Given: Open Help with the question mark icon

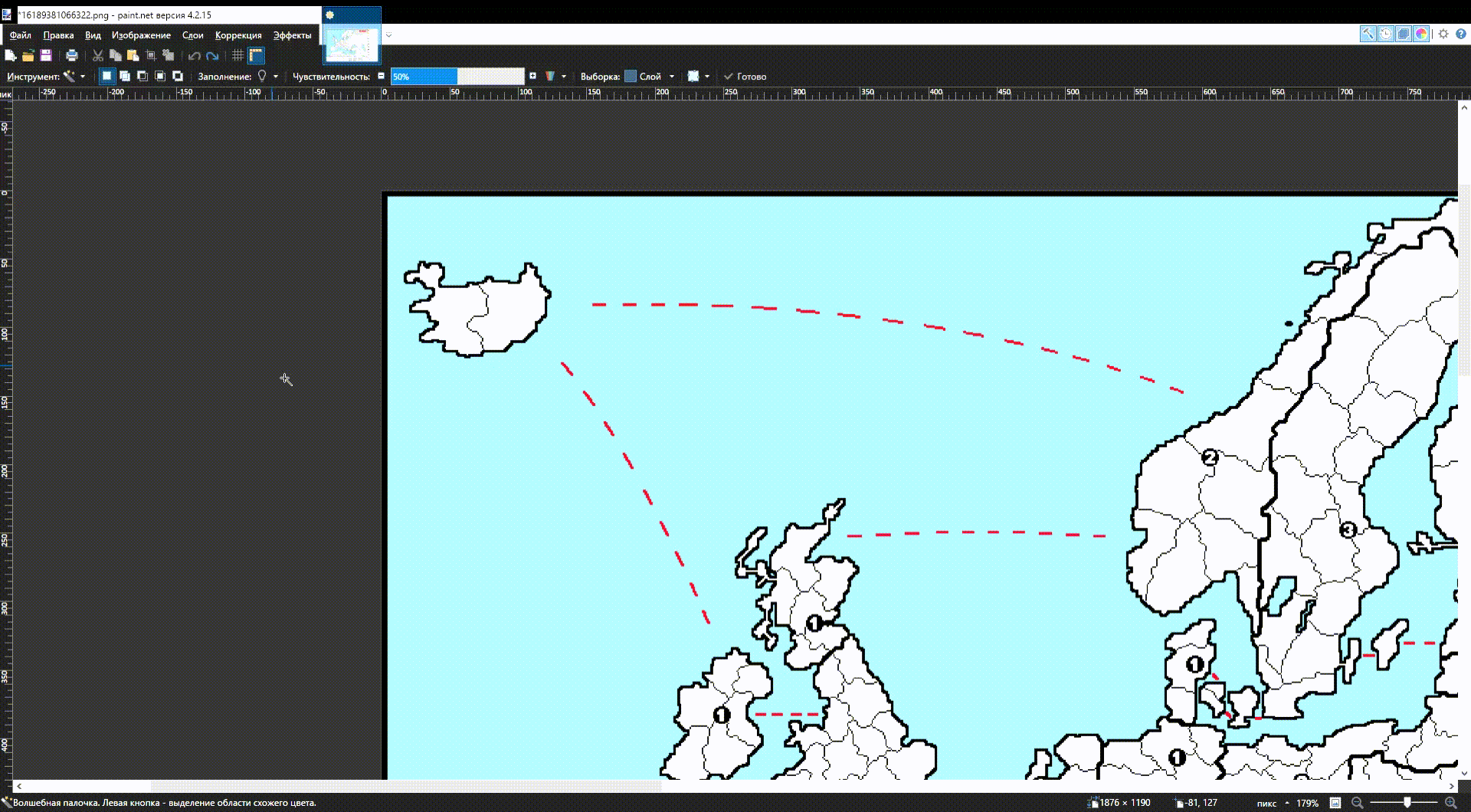Looking at the screenshot, I should (1461, 34).
